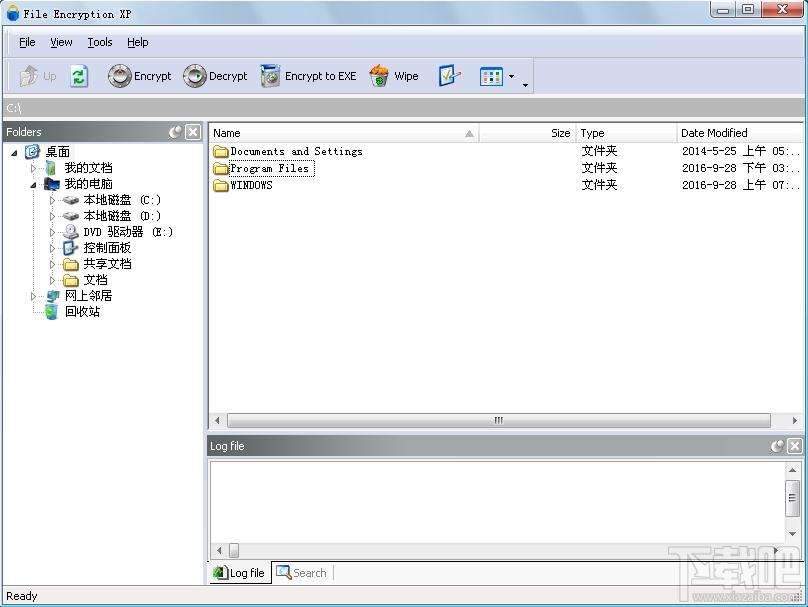Click the green Refresh icon

79,76
